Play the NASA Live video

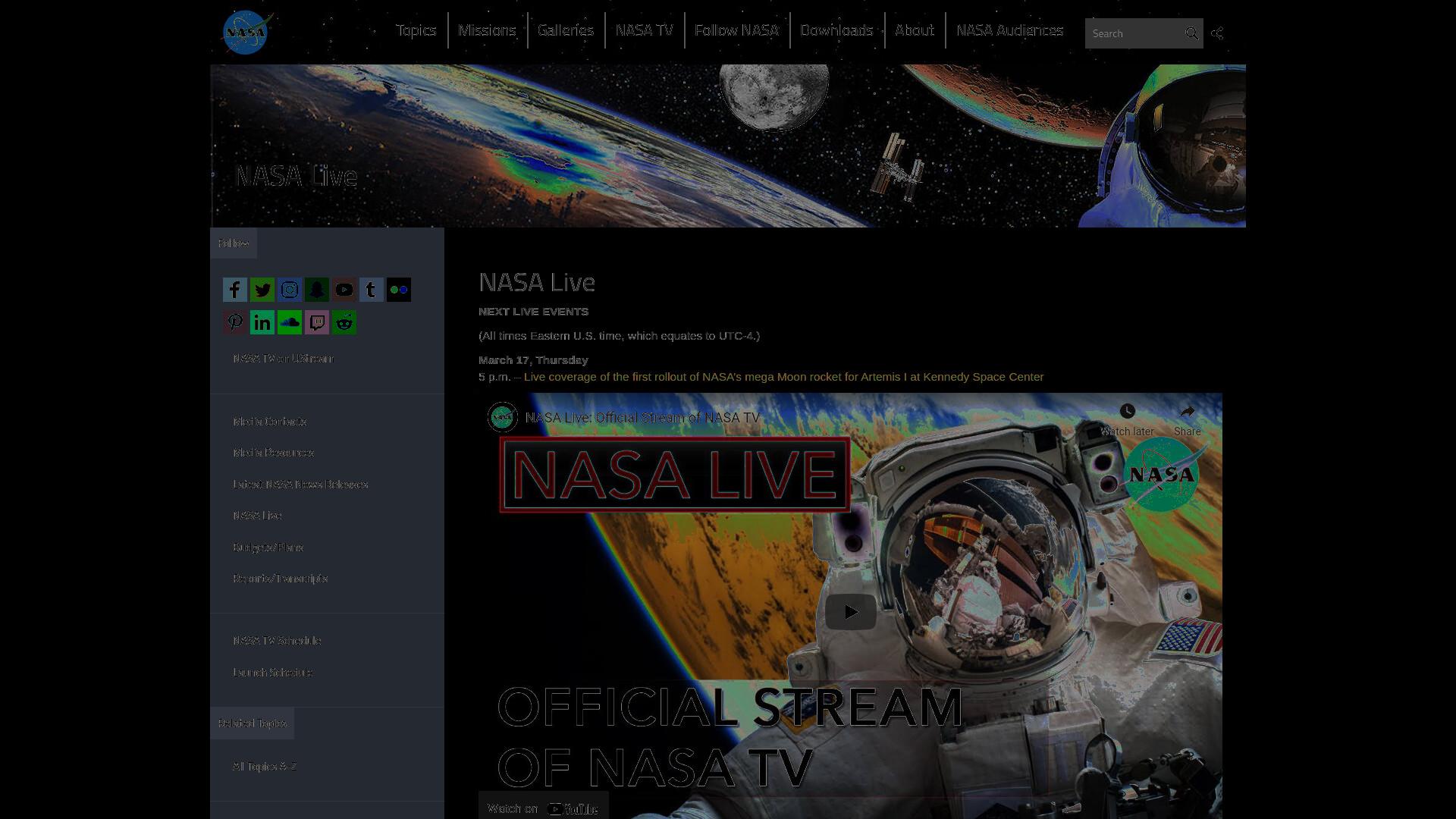tap(851, 611)
